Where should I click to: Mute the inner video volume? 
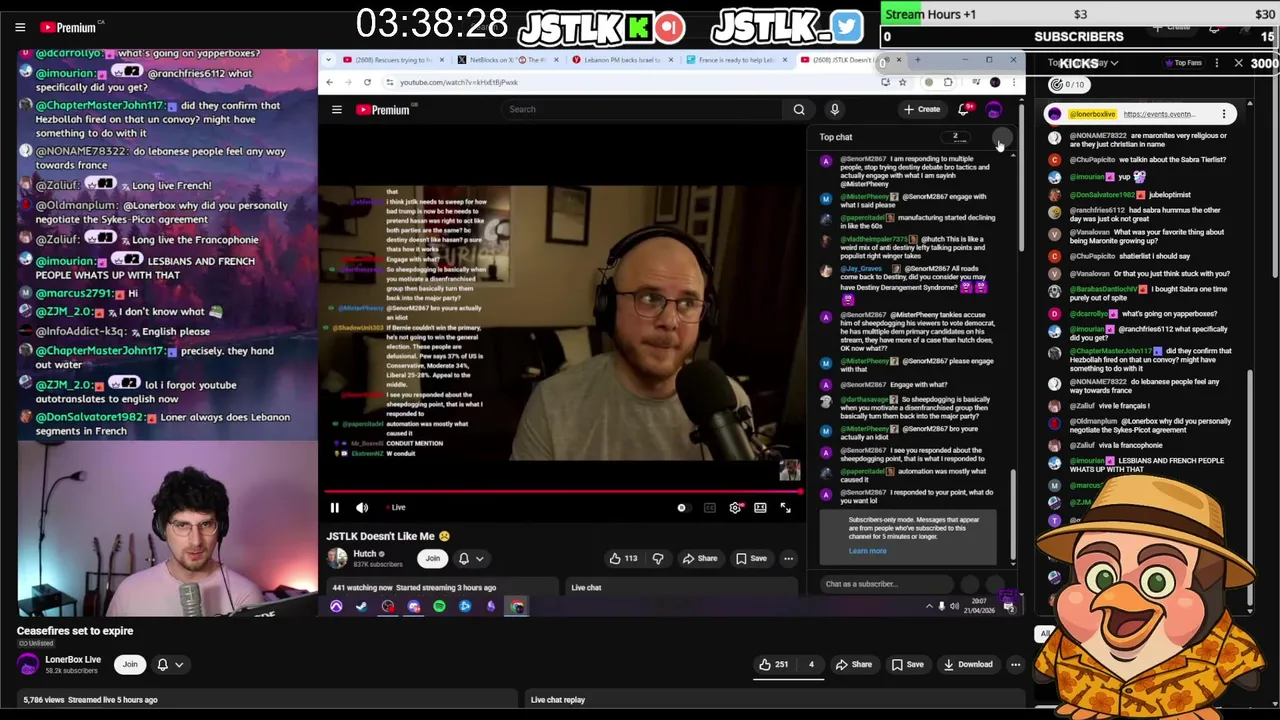pyautogui.click(x=362, y=508)
